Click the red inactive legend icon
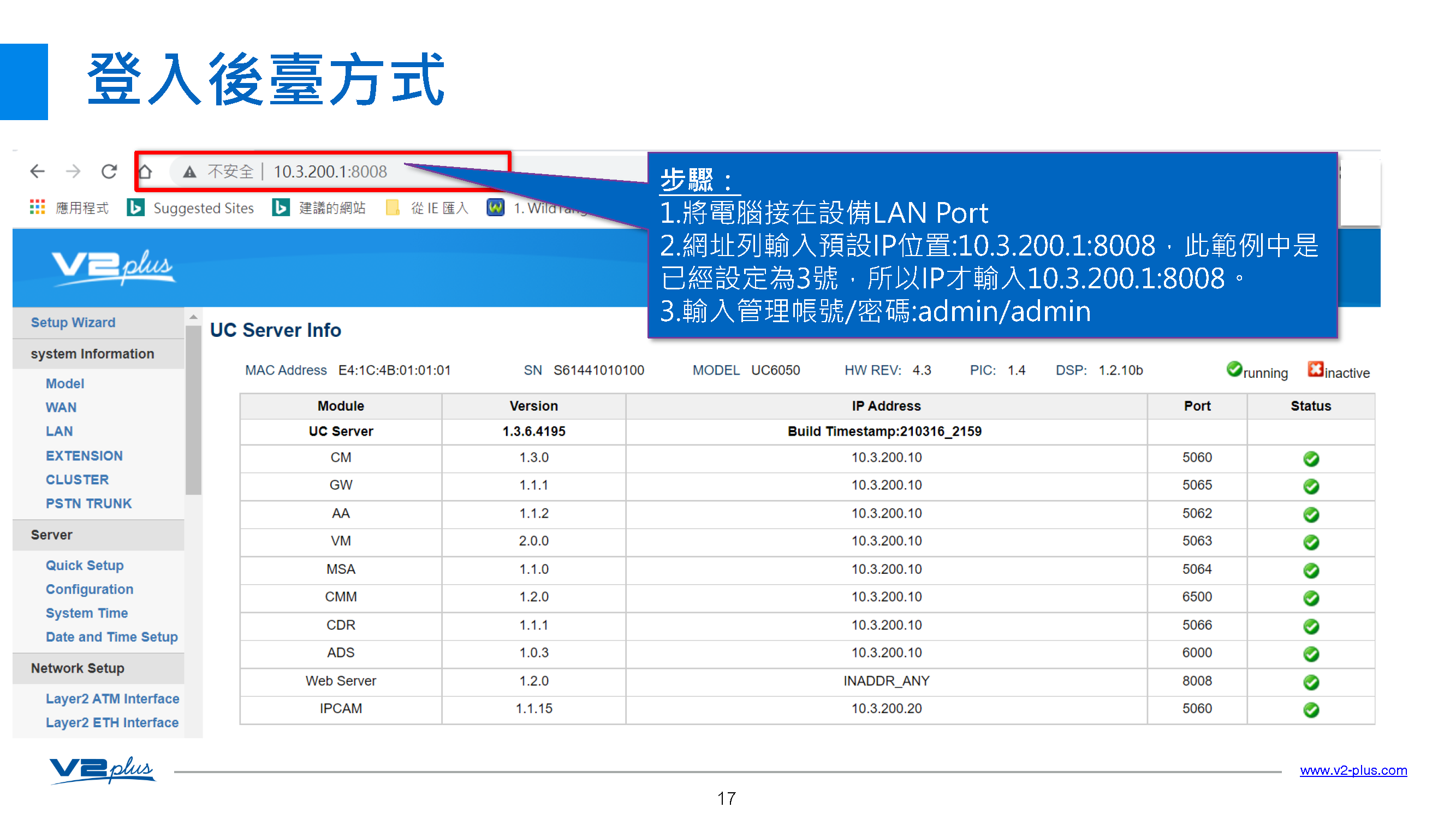 1315,370
